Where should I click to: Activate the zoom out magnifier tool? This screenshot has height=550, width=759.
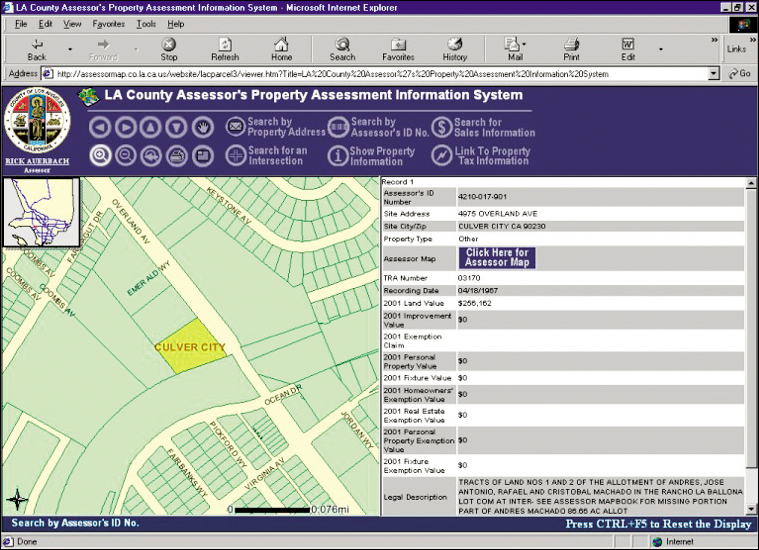(126, 156)
